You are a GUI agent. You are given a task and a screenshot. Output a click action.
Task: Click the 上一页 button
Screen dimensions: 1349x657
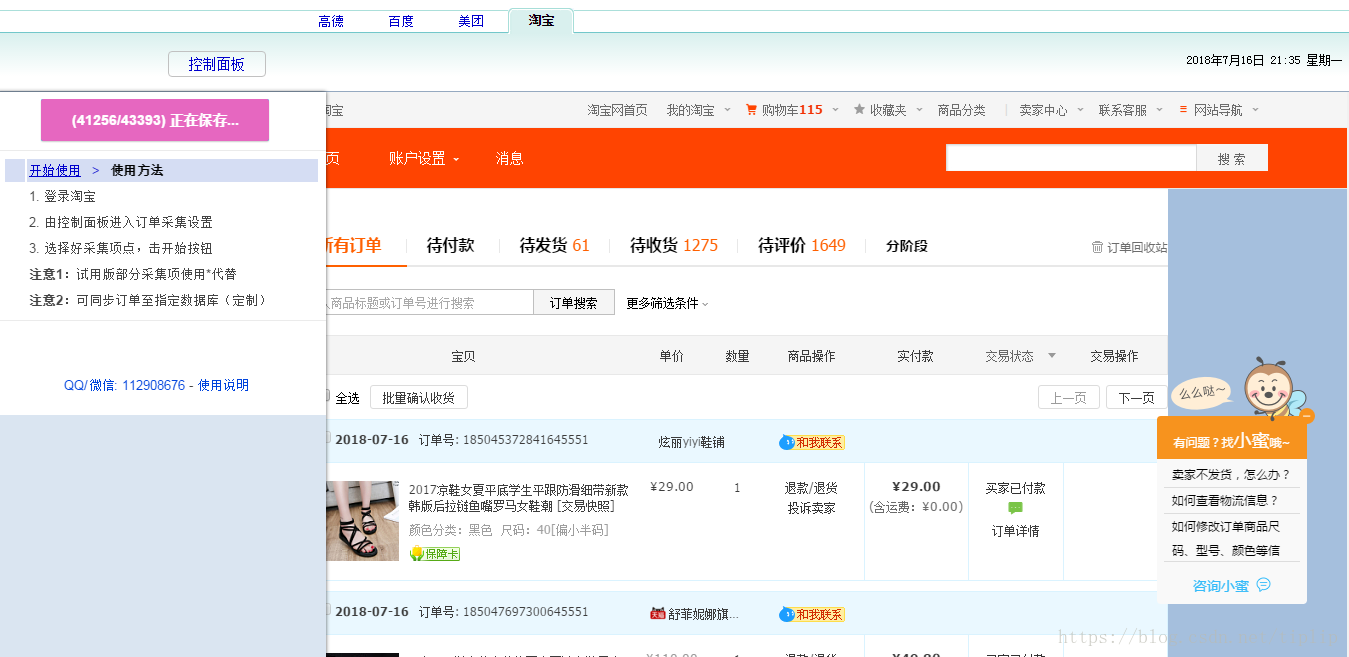[x=1068, y=397]
